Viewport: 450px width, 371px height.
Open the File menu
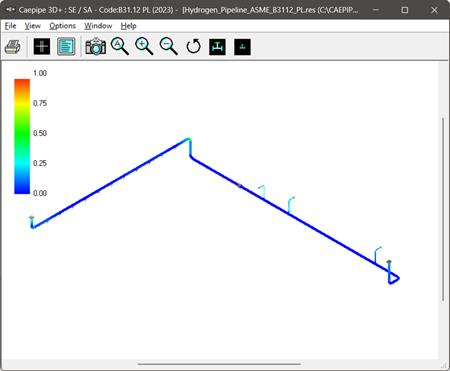(x=10, y=26)
